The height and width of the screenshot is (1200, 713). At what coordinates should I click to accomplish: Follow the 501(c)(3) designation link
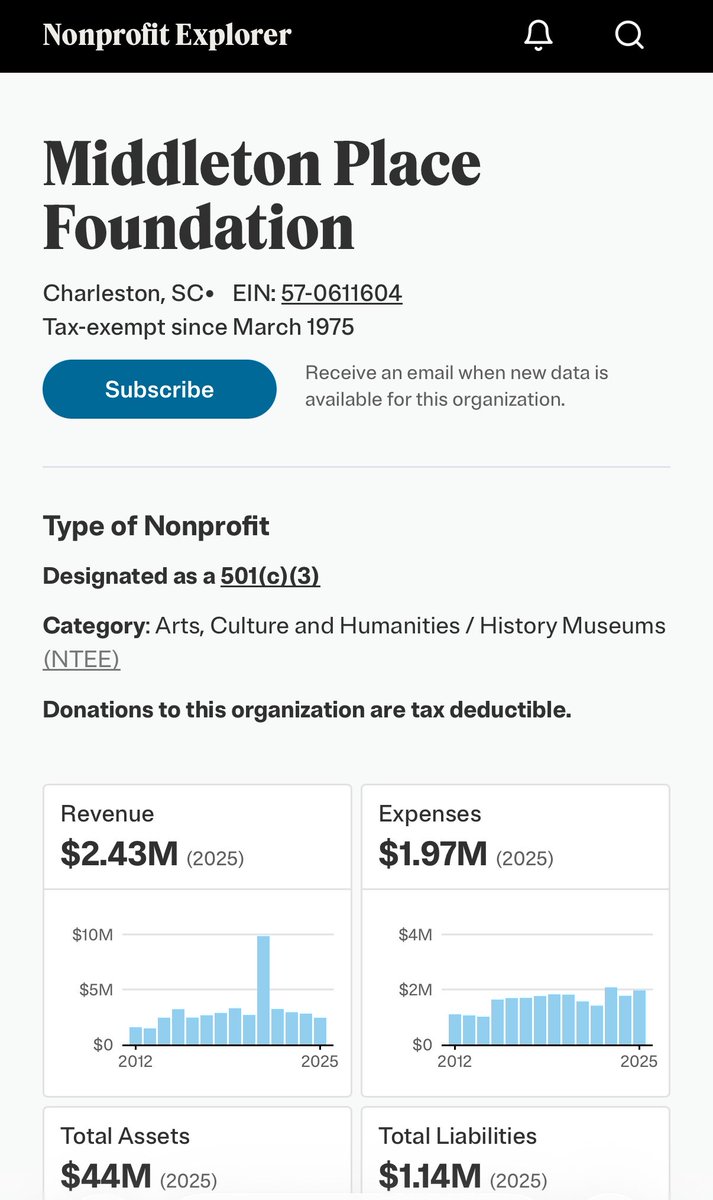[x=270, y=576]
